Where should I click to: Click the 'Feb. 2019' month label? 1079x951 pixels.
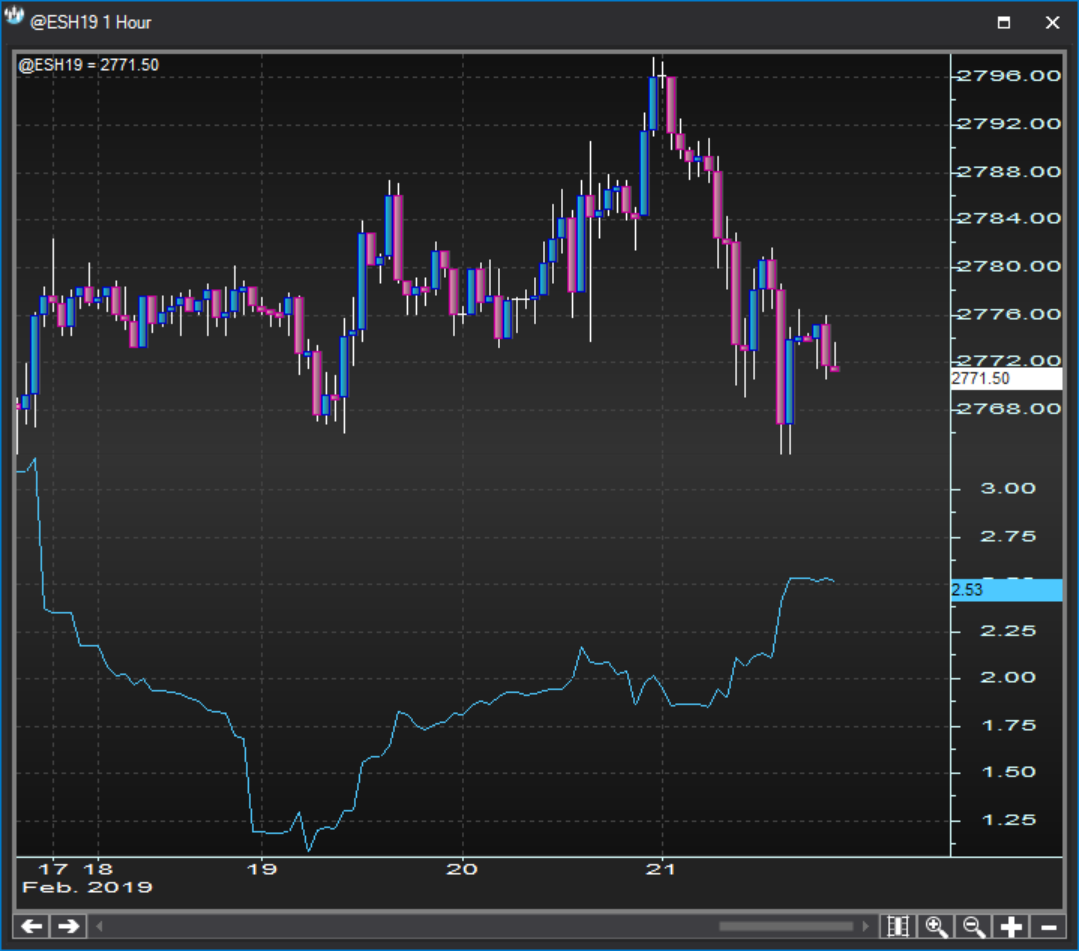(87, 887)
